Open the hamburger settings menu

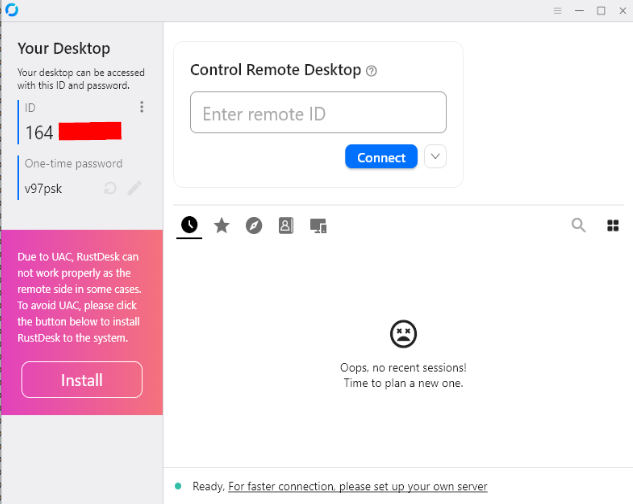pos(558,11)
